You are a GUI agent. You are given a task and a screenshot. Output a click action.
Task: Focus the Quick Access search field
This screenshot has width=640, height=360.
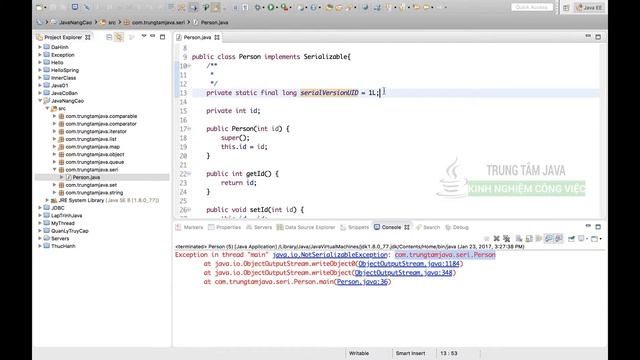coord(532,7)
